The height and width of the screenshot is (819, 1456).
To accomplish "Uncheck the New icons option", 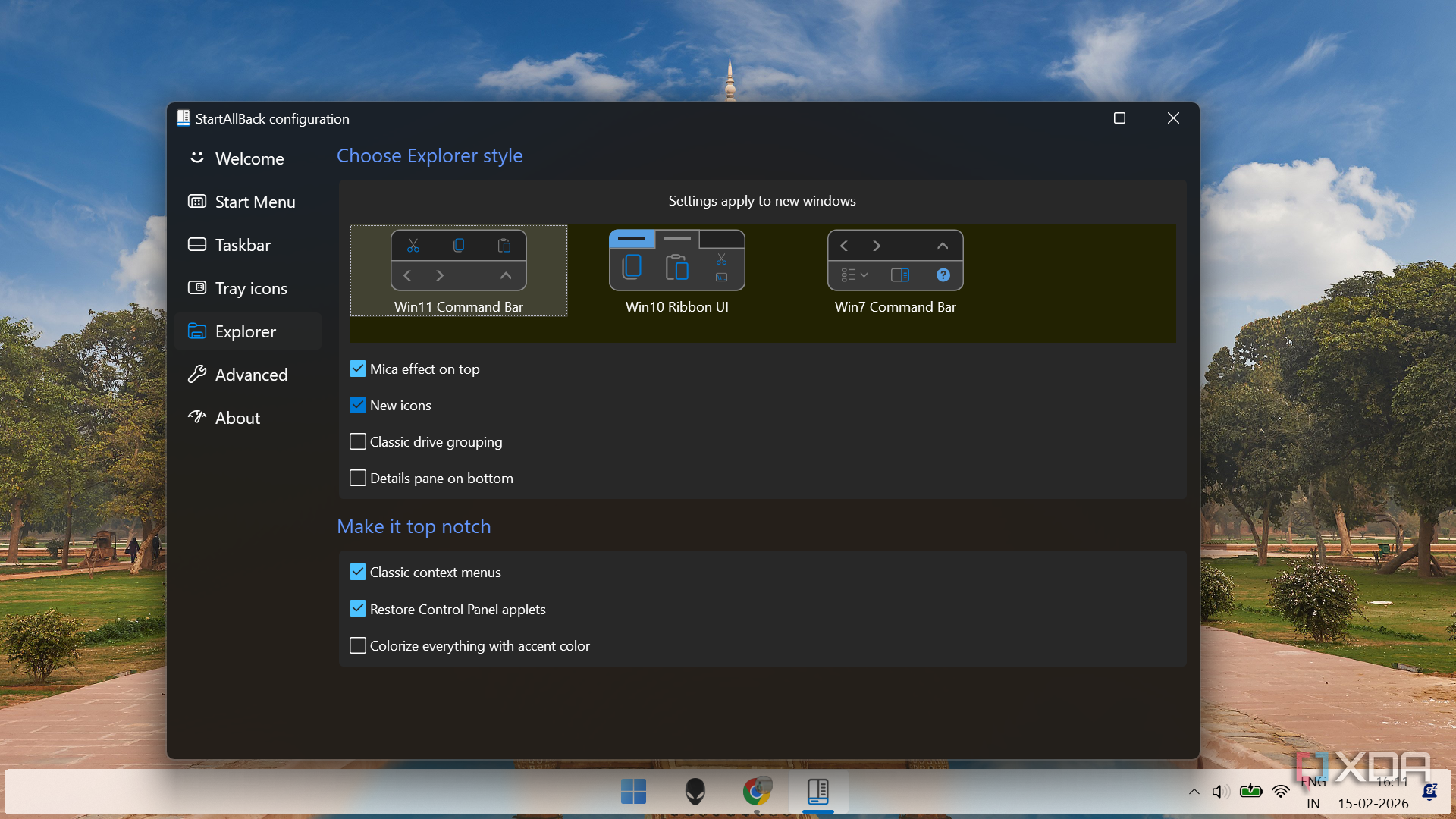I will [x=358, y=406].
